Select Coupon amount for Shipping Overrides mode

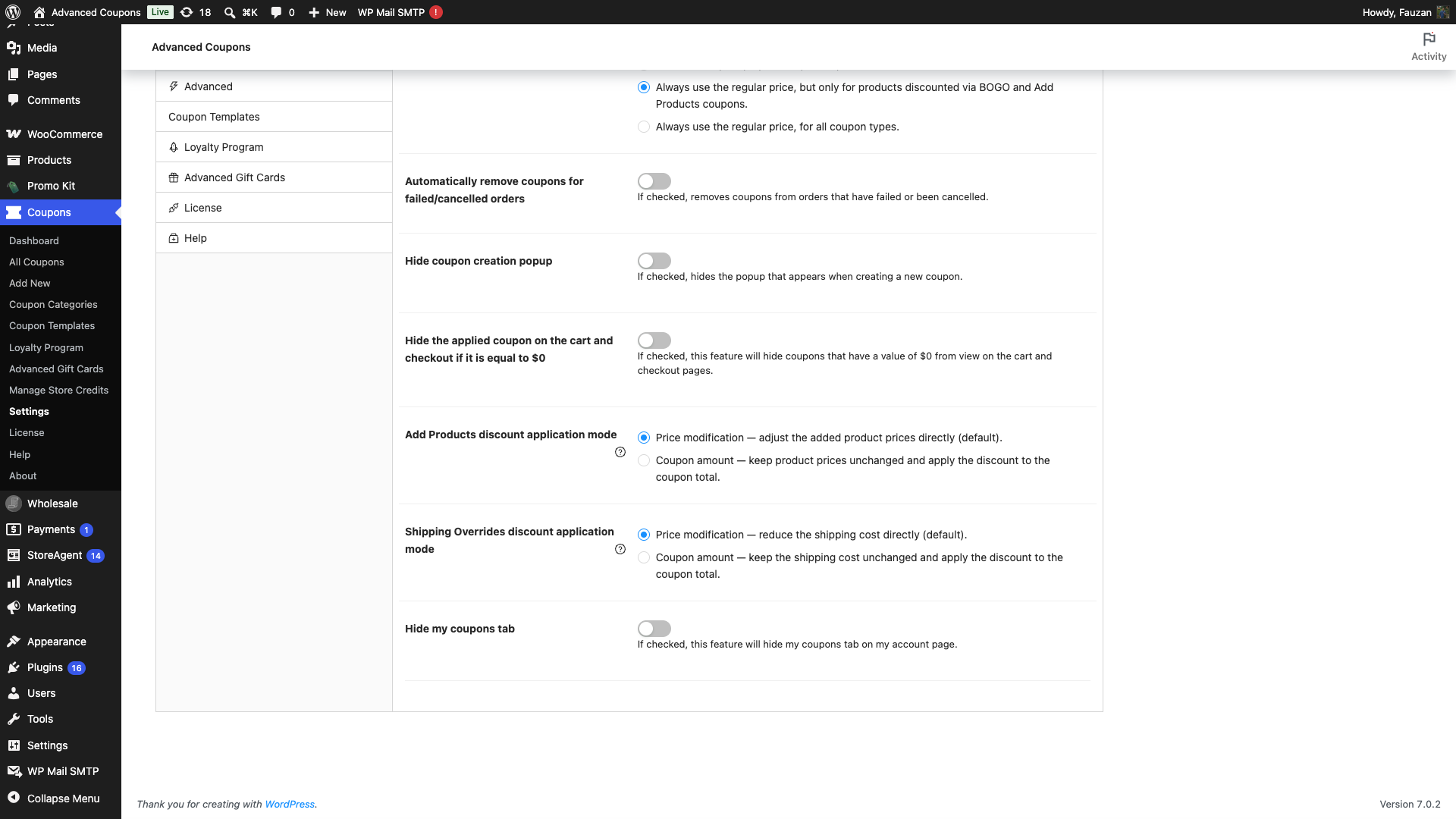(644, 557)
